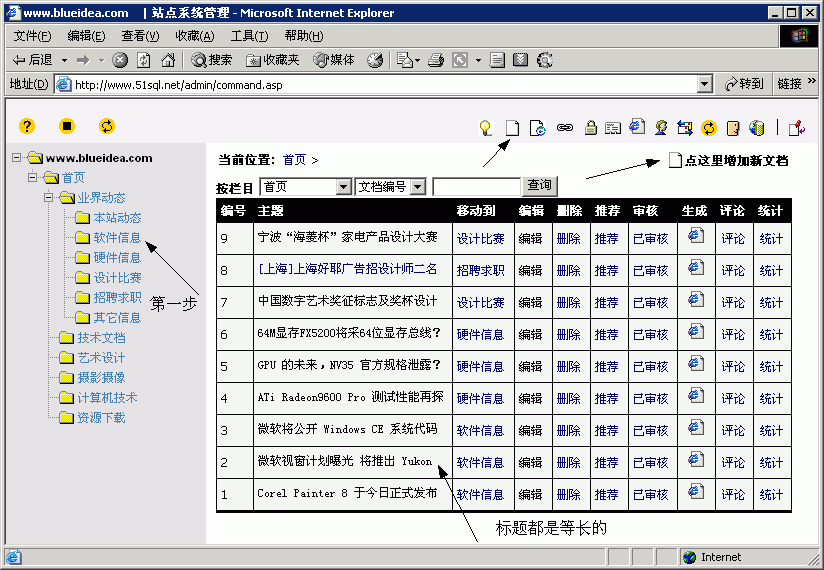Image resolution: width=824 pixels, height=570 pixels.
Task: Click the IE Print icon
Action: point(436,60)
